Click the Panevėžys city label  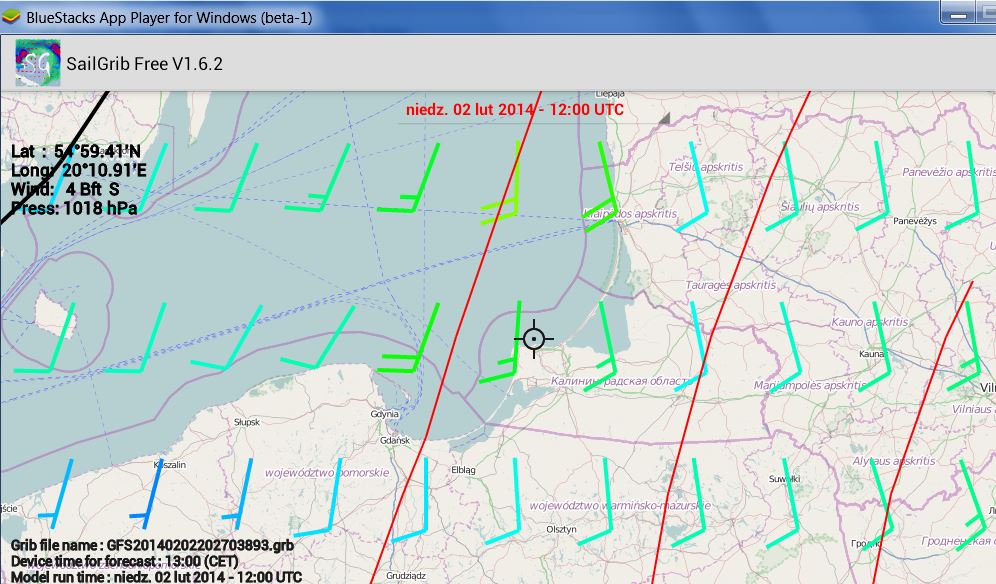[x=915, y=221]
